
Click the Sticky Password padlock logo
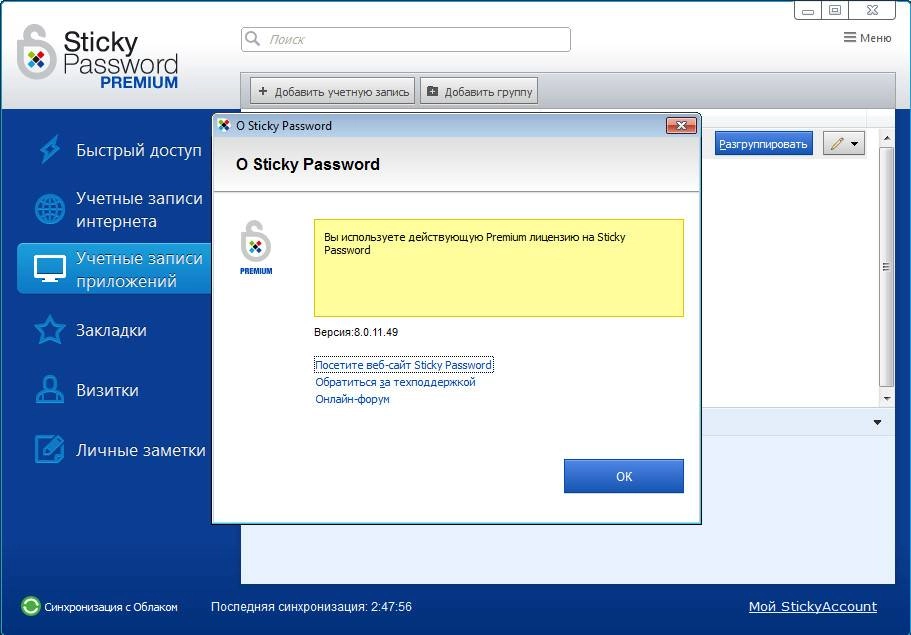36,52
